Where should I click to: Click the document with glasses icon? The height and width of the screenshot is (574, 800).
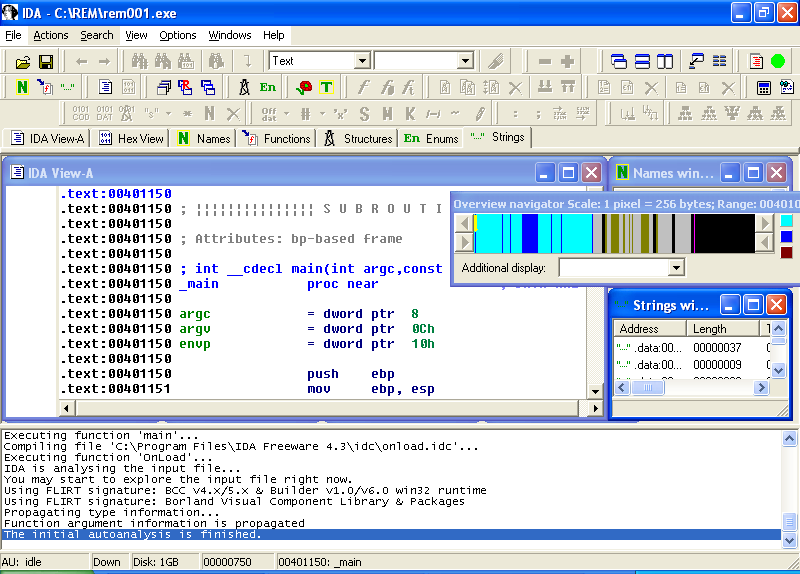tap(786, 87)
